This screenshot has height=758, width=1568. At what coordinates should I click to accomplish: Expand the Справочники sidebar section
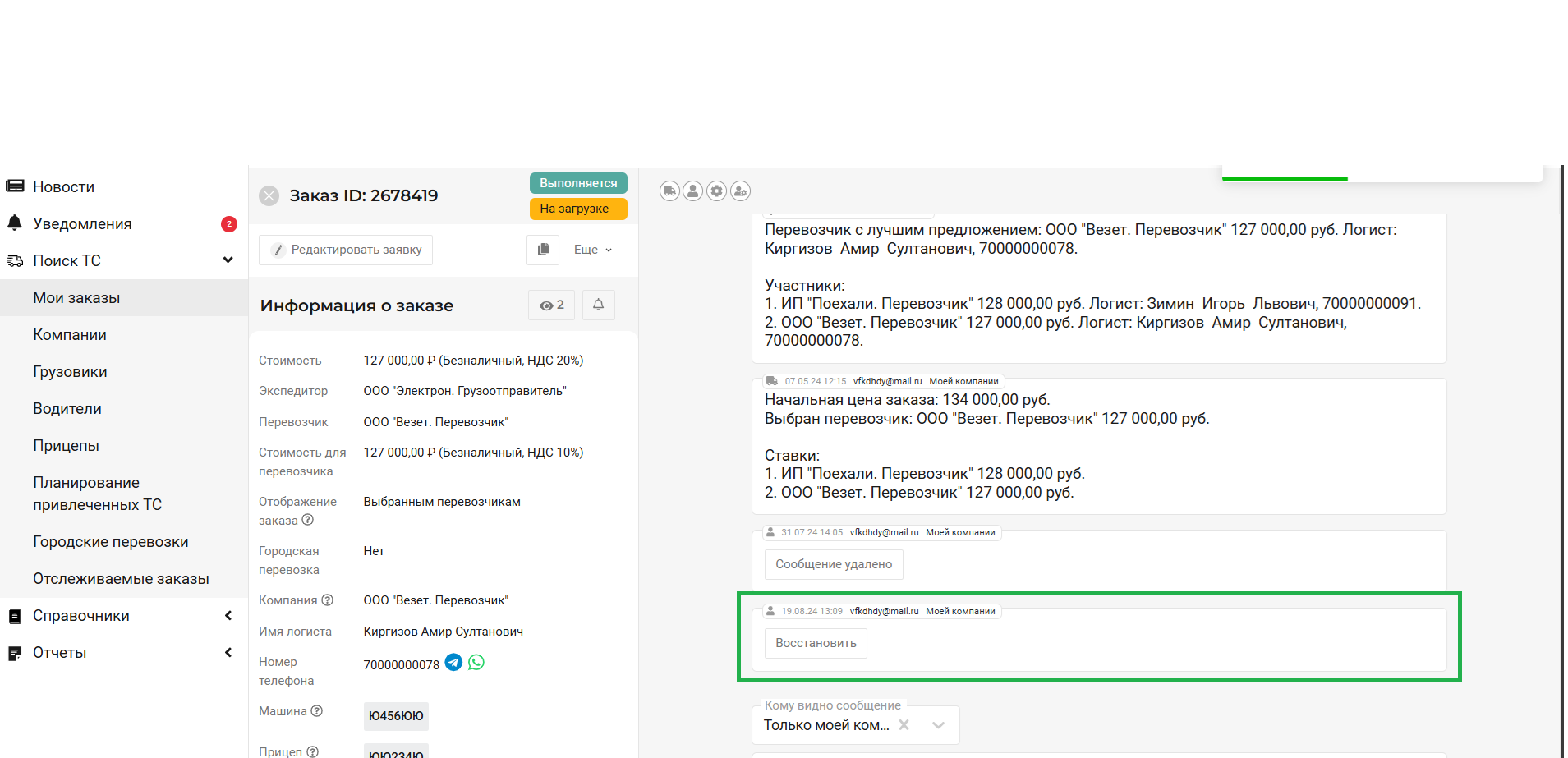(x=228, y=616)
